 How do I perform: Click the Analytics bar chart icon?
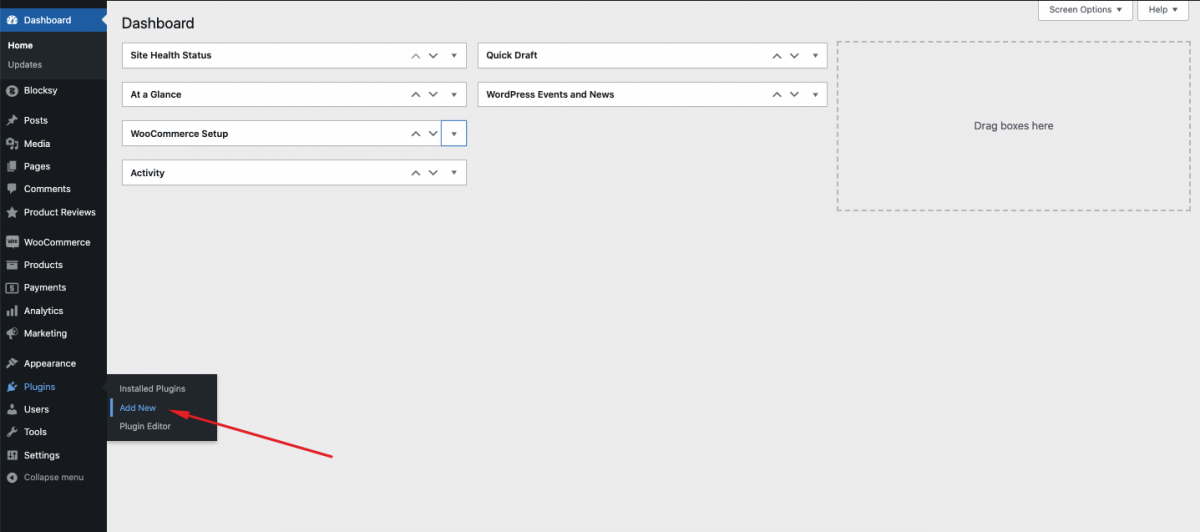[x=12, y=311]
